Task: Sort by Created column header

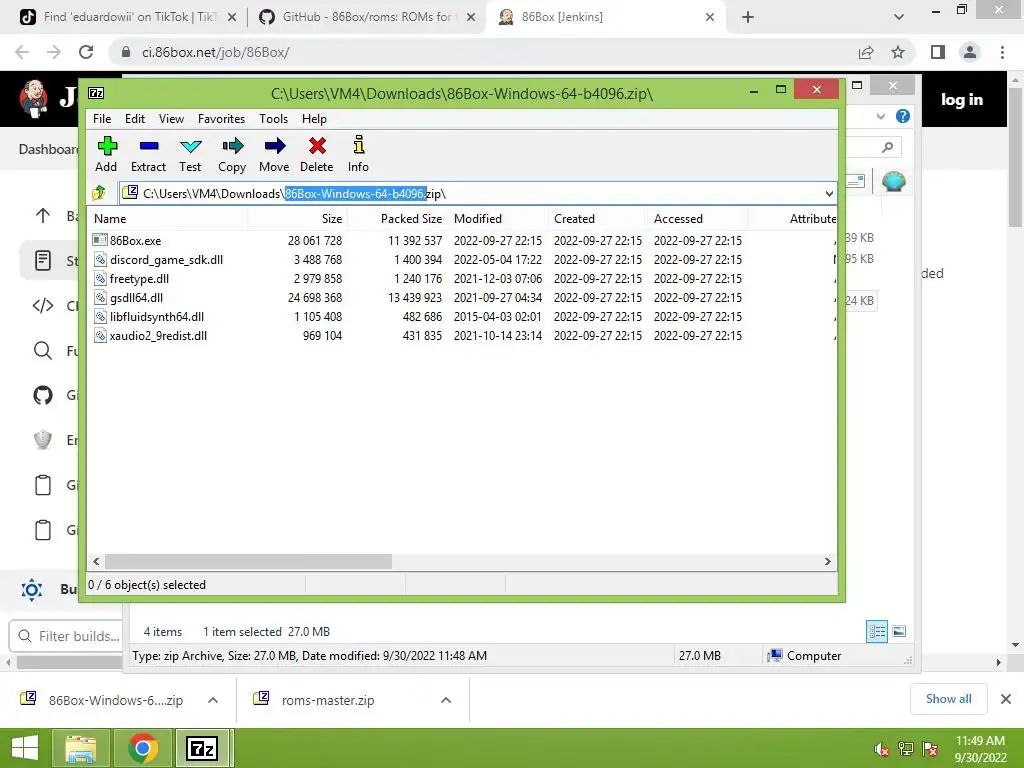Action: point(597,219)
